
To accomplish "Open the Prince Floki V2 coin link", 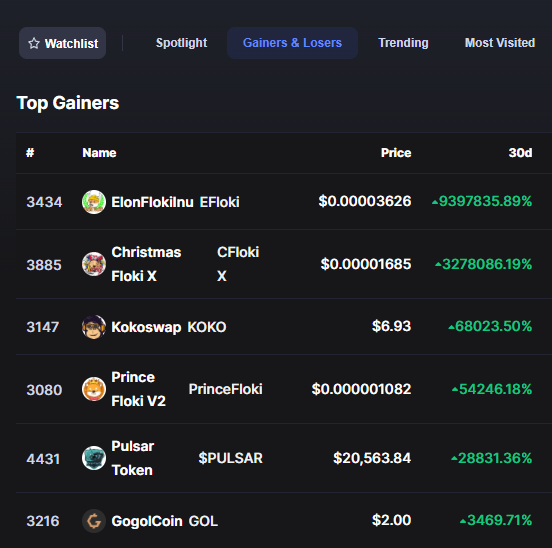I will (x=138, y=389).
